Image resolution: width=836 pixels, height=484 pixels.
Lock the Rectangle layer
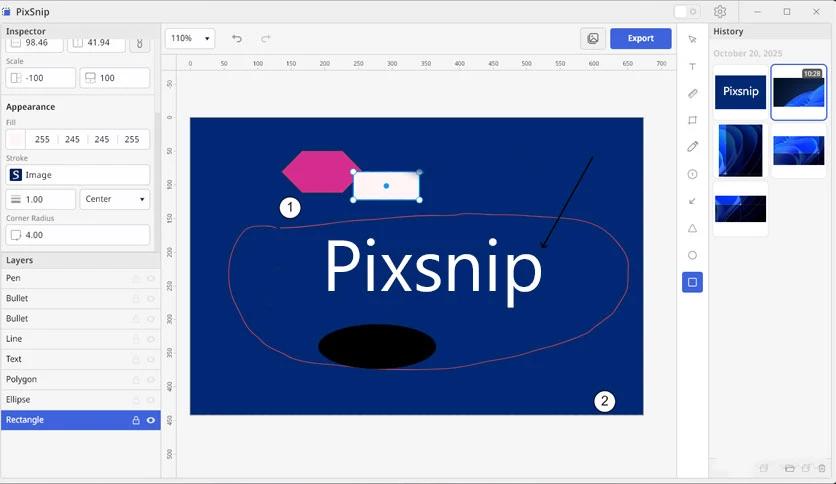[136, 420]
